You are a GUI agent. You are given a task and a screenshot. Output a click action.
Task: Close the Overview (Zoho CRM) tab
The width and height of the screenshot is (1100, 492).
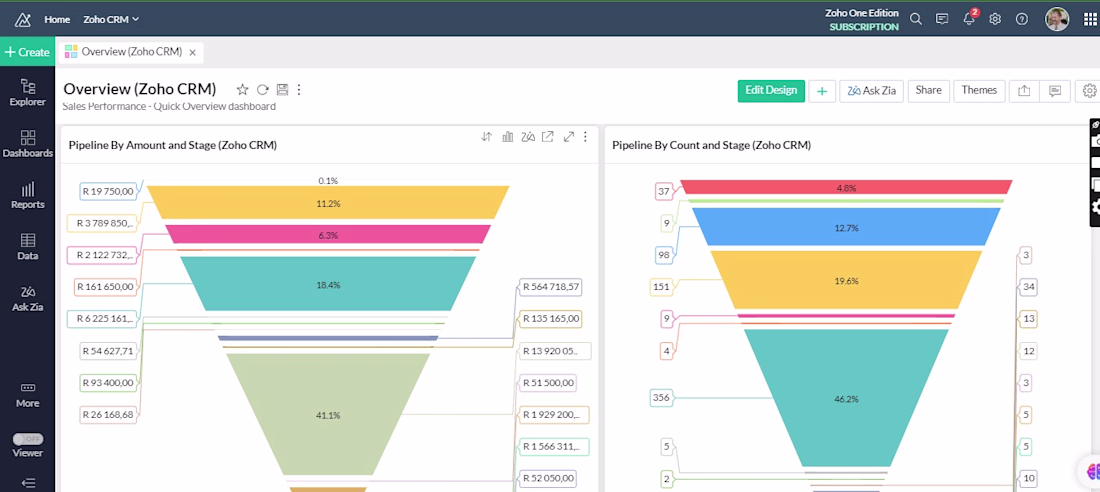click(x=192, y=52)
